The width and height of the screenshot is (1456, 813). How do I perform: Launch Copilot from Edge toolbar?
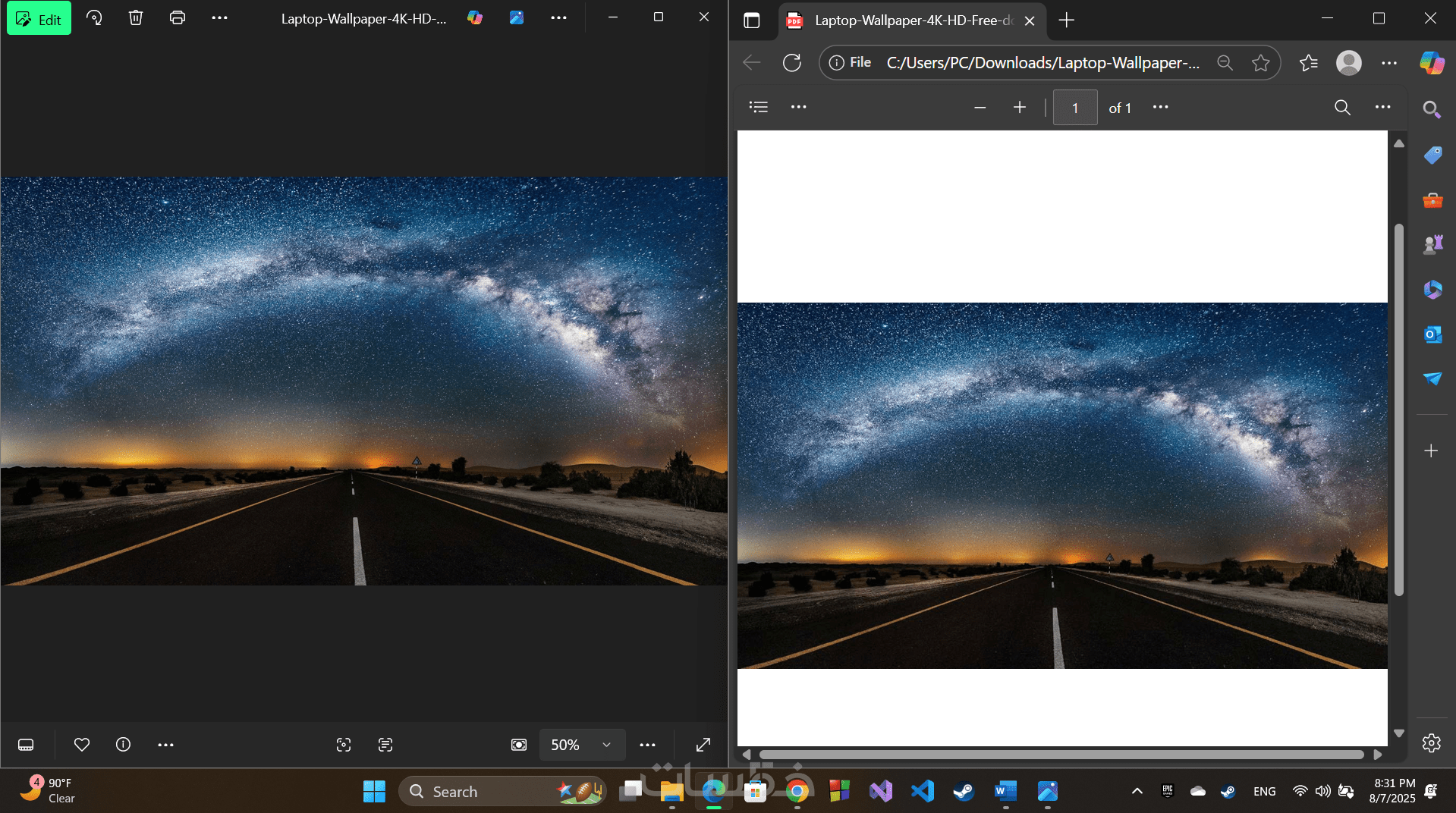pyautogui.click(x=1432, y=62)
